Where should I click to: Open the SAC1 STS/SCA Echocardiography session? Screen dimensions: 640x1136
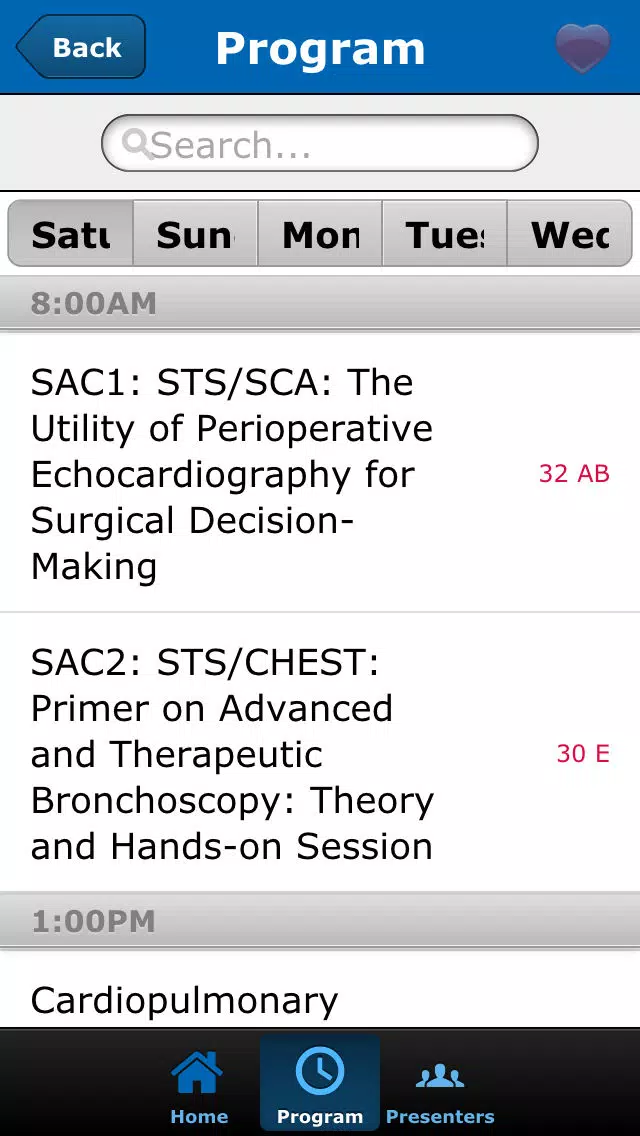click(x=320, y=474)
